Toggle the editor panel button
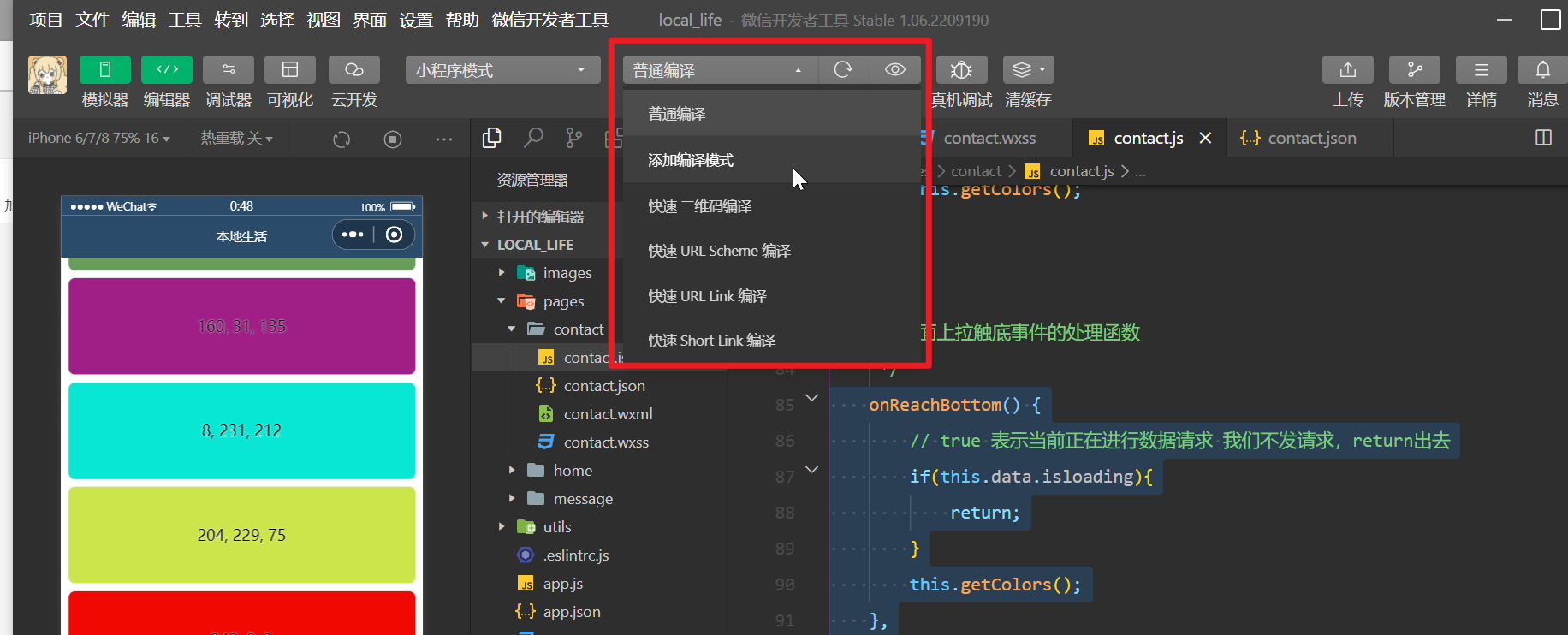This screenshot has height=635, width=1568. (x=167, y=70)
